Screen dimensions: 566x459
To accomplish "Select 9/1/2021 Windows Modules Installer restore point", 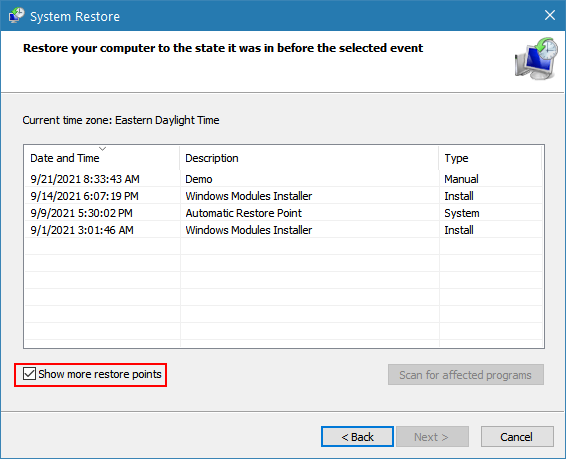I will click(284, 230).
